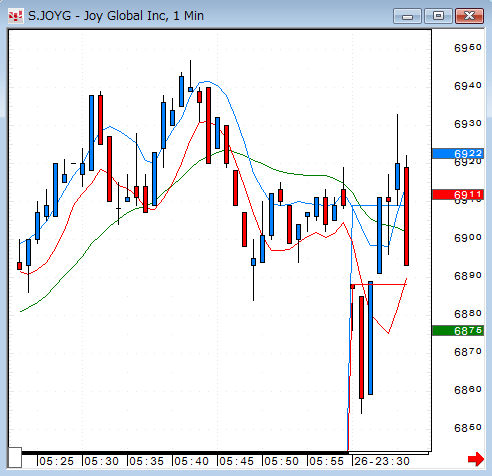The image size is (492, 476).
Task: Click the 05:40 time axis marker
Action: pyautogui.click(x=191, y=461)
